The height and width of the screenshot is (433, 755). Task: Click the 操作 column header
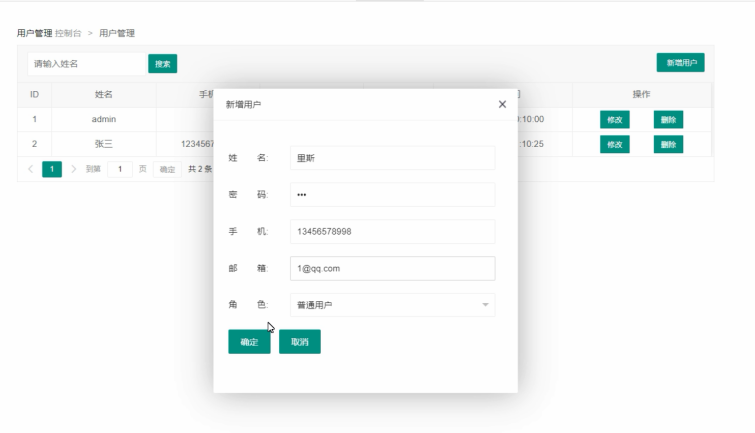641,94
